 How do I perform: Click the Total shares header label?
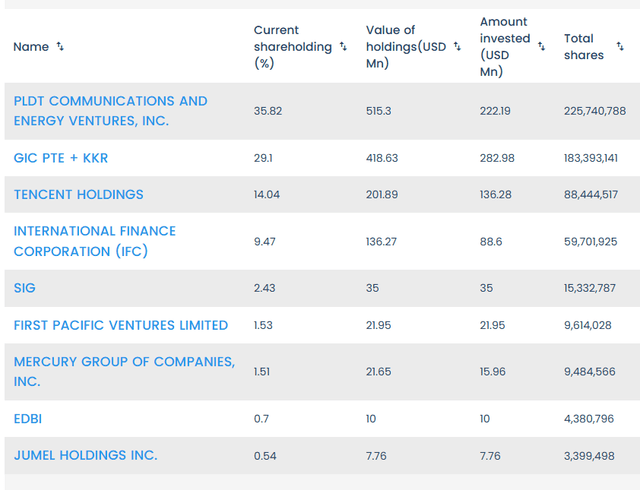[x=583, y=47]
